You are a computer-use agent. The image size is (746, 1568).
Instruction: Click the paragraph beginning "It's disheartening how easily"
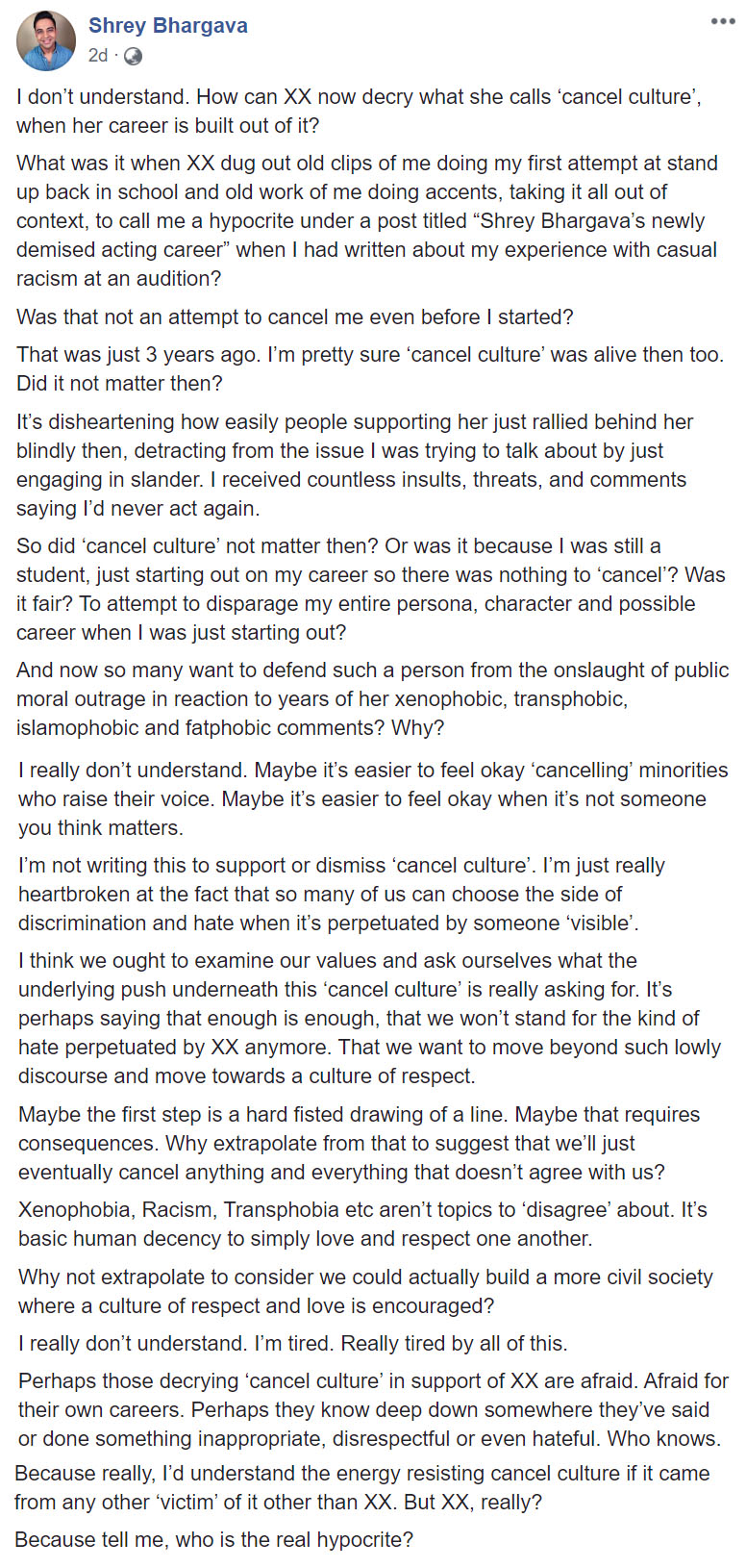[355, 465]
